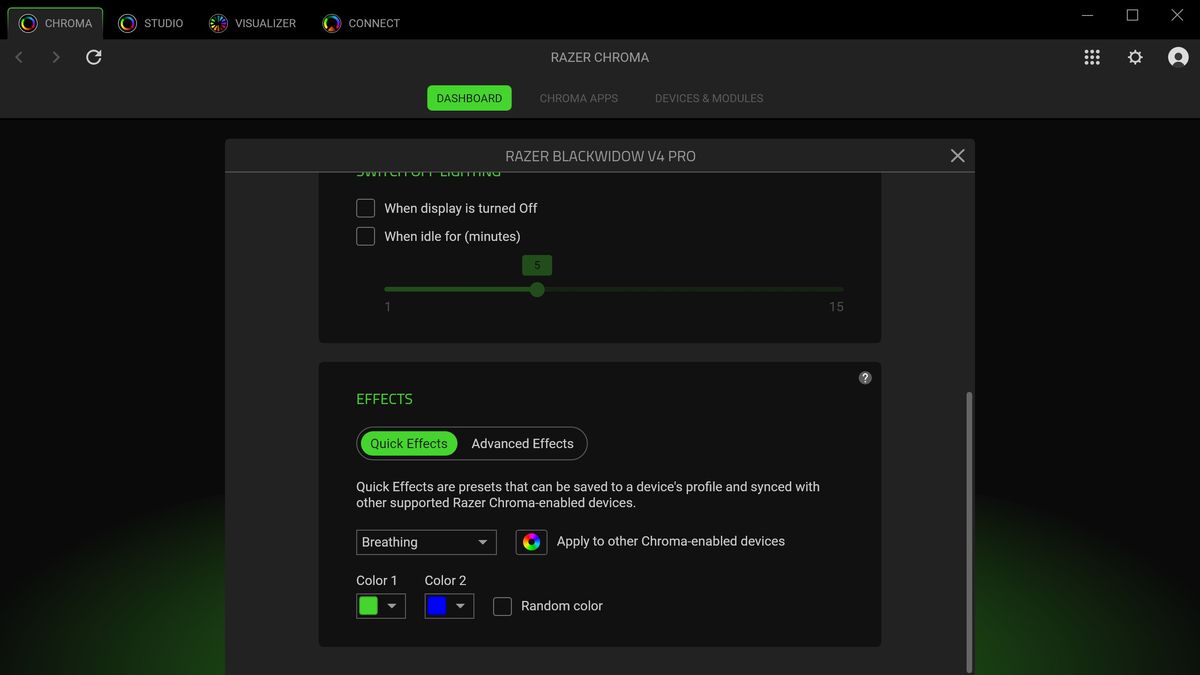Enable When display is turned Off

[365, 208]
